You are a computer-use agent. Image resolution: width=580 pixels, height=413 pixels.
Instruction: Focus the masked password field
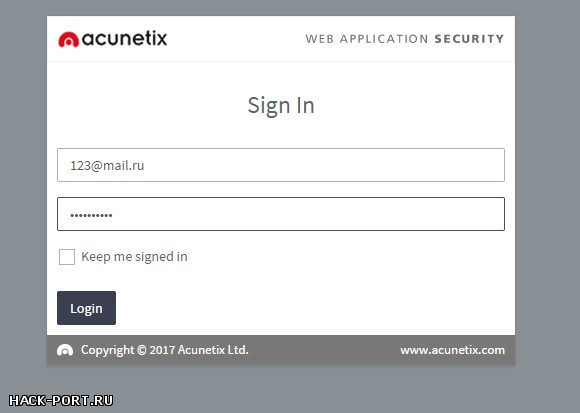(x=281, y=214)
